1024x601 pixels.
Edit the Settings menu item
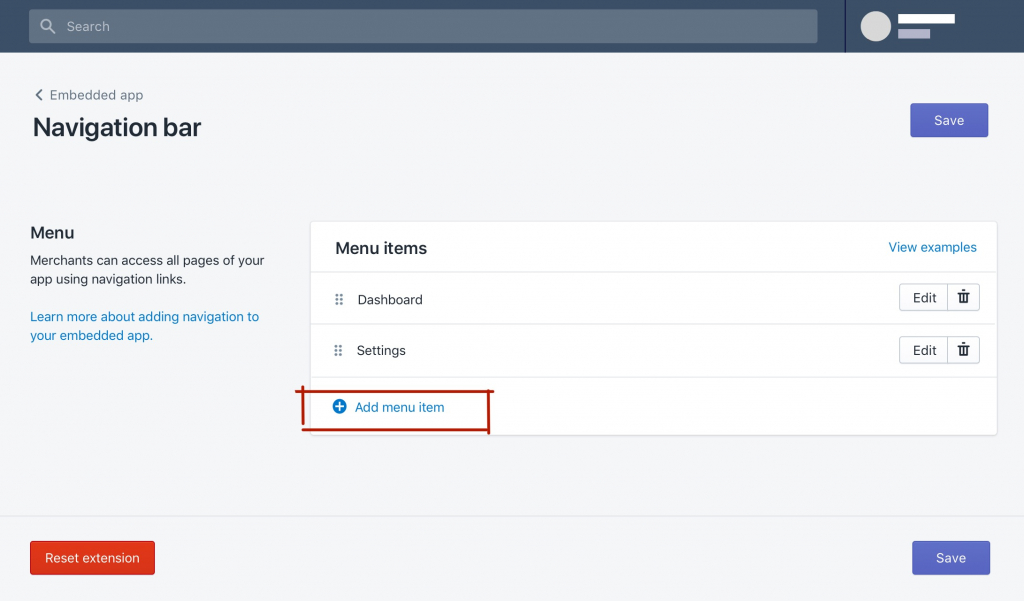(923, 350)
